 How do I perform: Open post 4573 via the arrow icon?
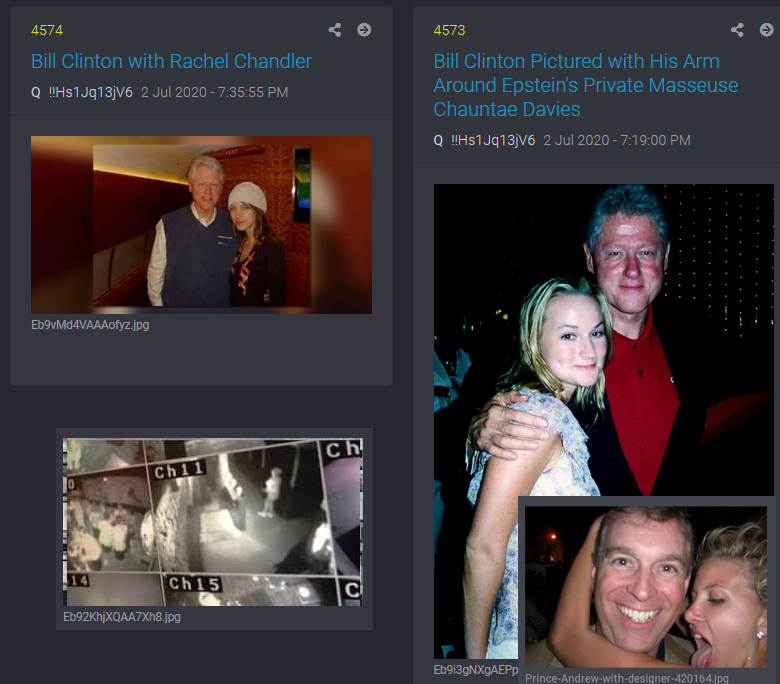[765, 30]
